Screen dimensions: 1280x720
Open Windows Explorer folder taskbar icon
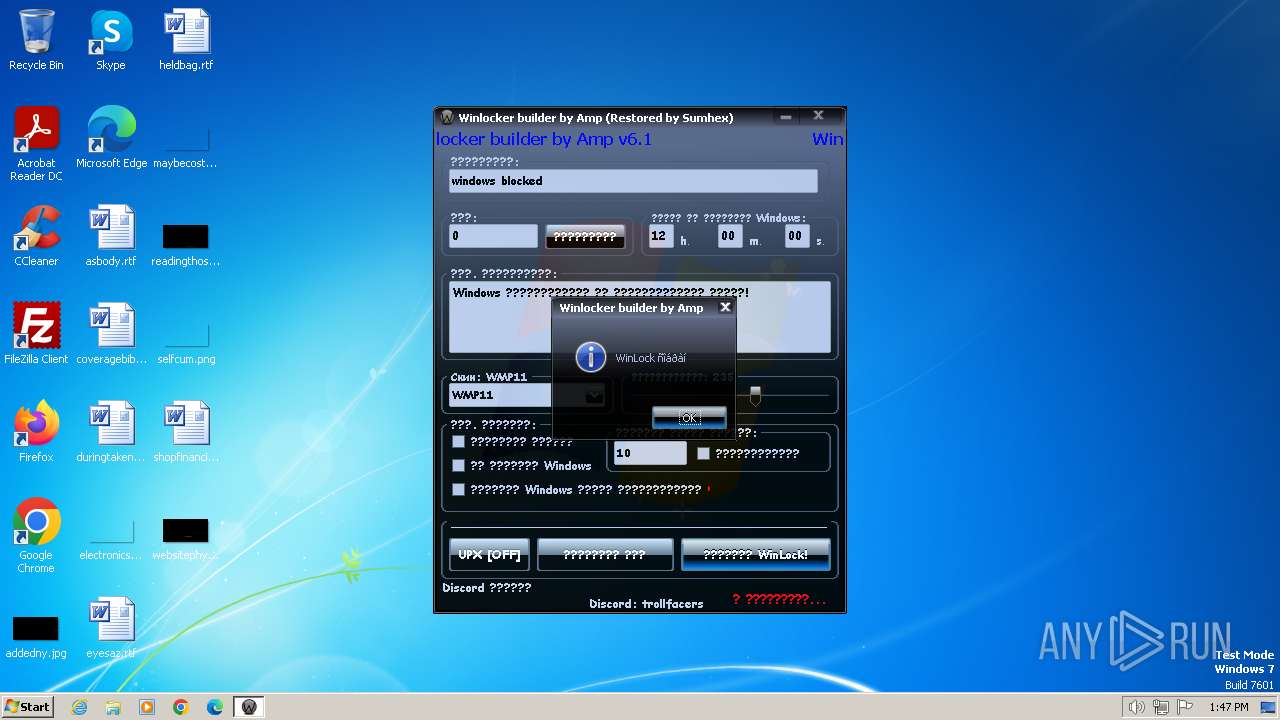(113, 707)
